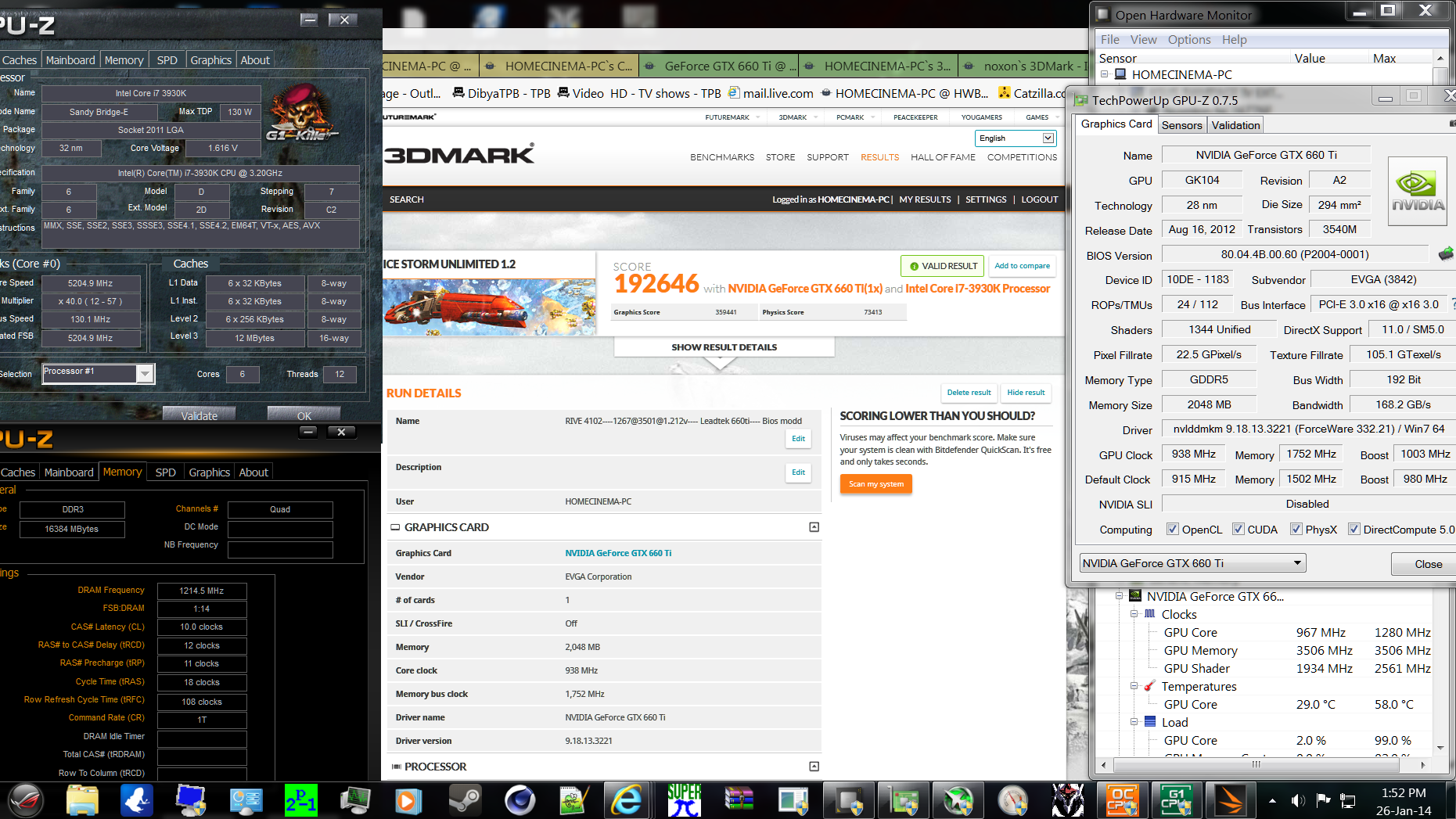Toggle the PhysX checkbox in GPU-Z

pos(1296,529)
